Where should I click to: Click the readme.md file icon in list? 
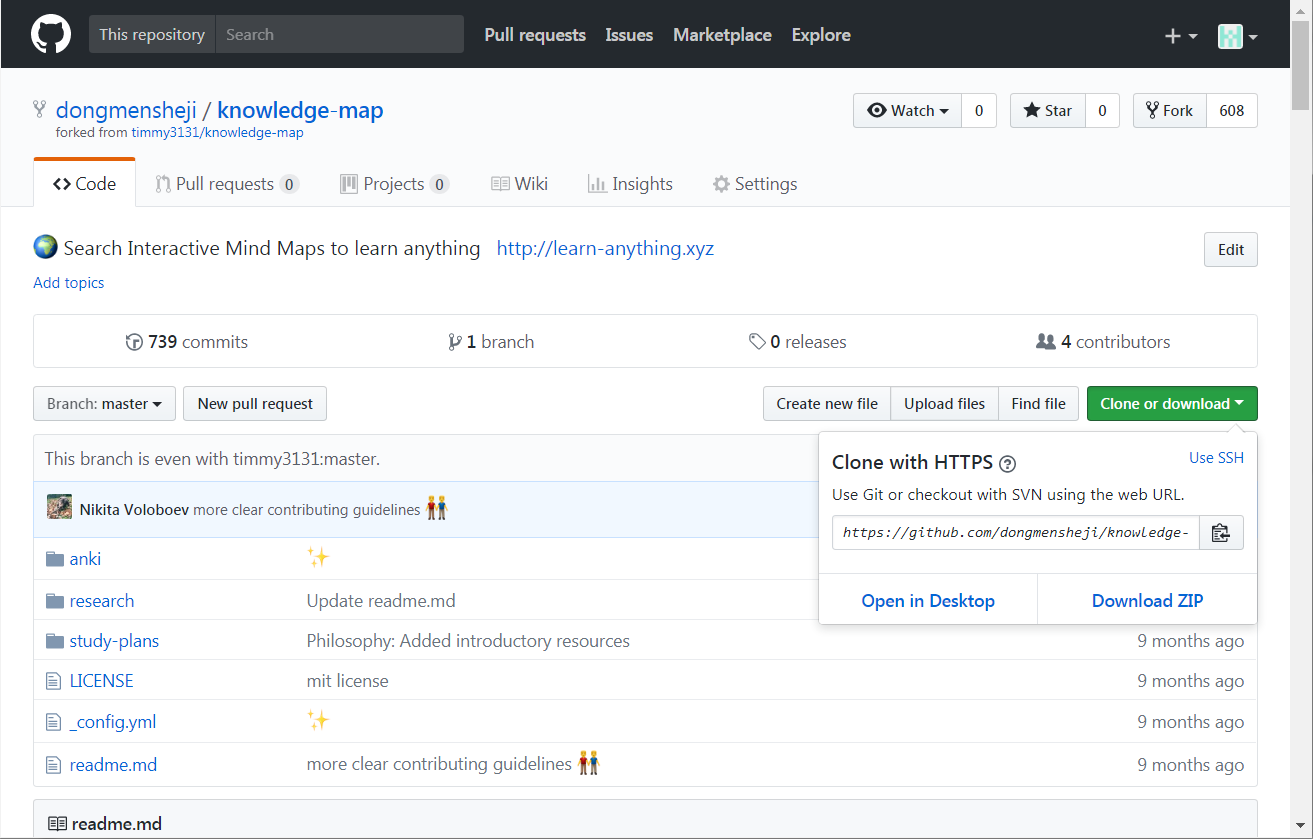(x=54, y=765)
